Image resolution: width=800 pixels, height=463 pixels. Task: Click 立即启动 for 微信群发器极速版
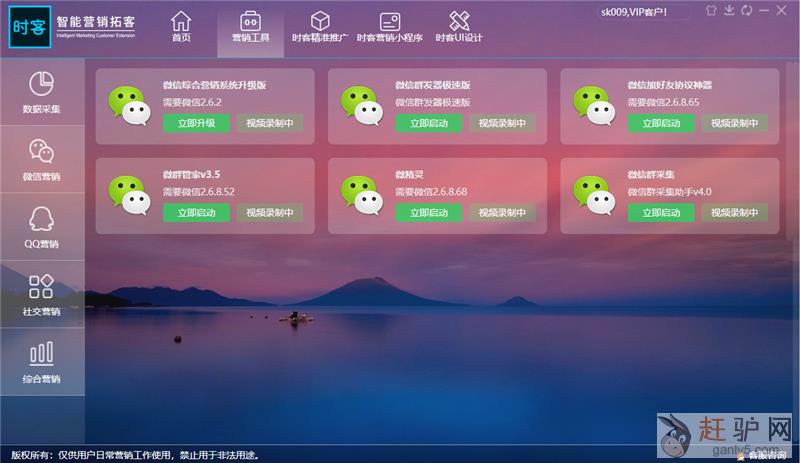click(429, 123)
